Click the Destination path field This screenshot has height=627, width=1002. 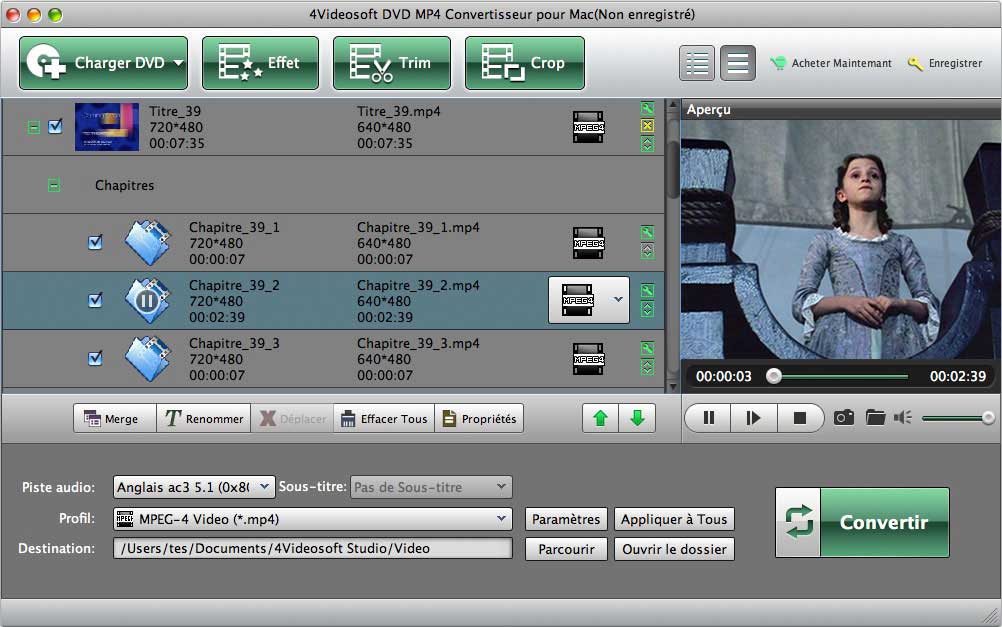[x=312, y=549]
